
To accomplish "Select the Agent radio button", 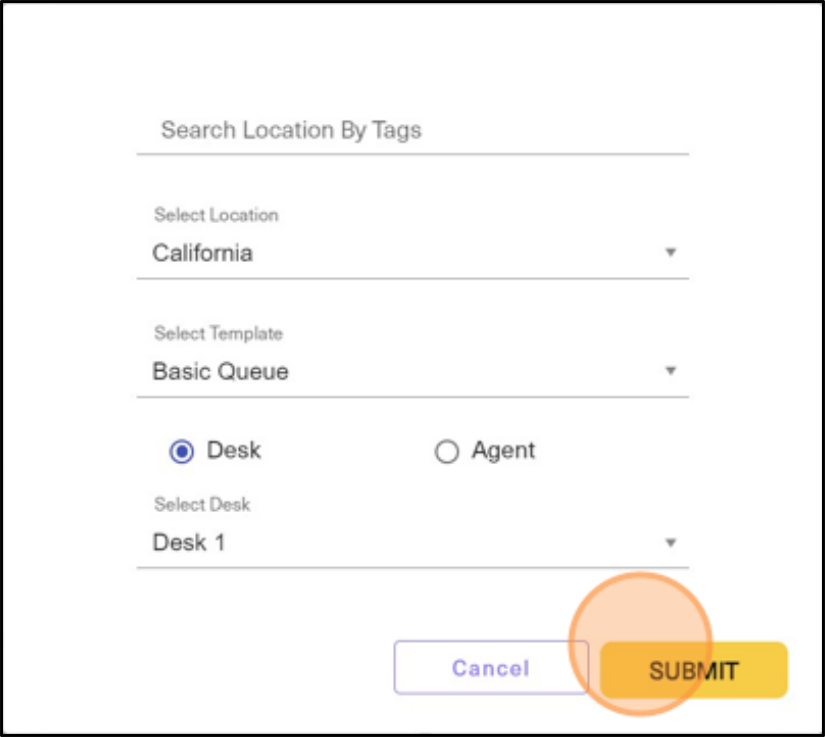I will pos(447,451).
